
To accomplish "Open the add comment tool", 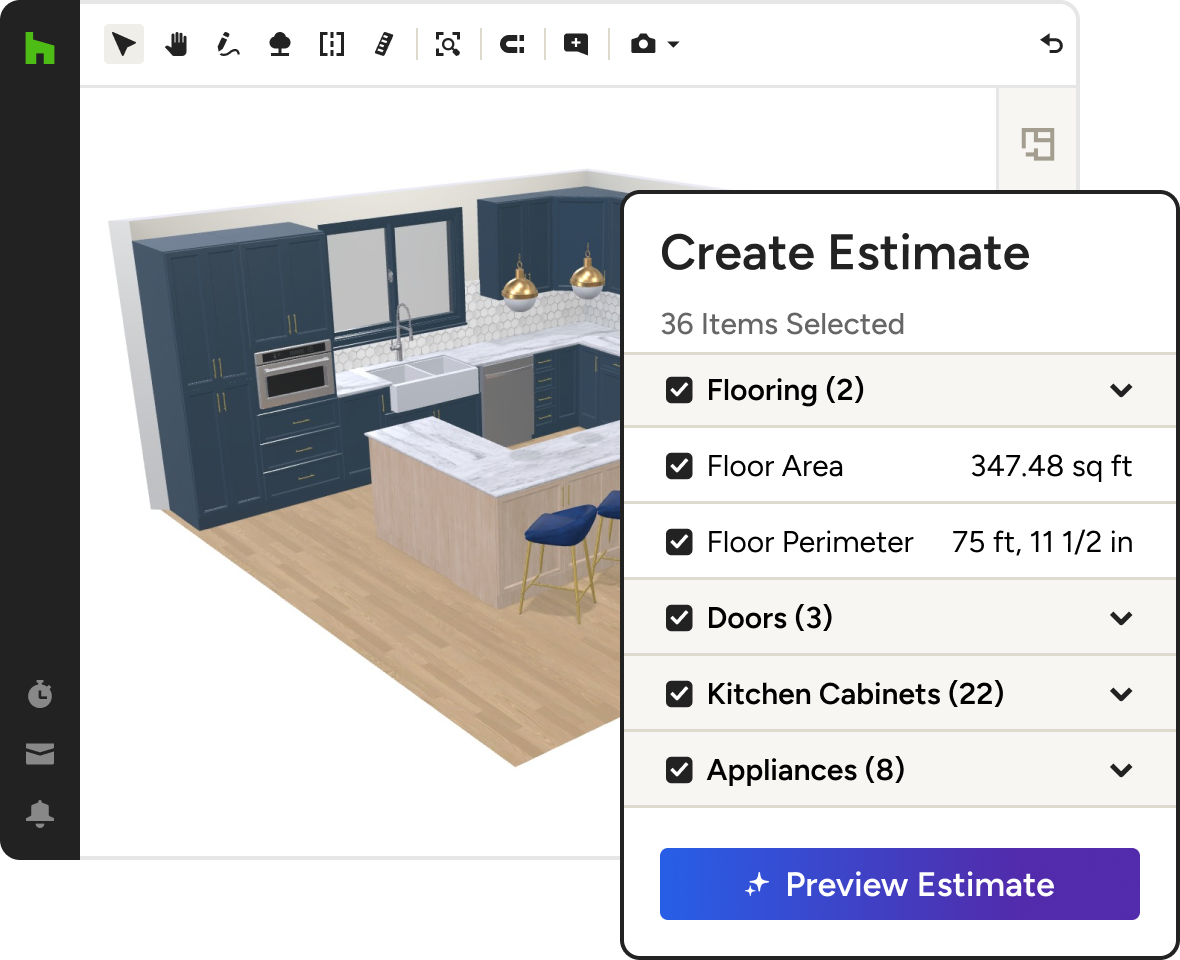I will pyautogui.click(x=575, y=44).
